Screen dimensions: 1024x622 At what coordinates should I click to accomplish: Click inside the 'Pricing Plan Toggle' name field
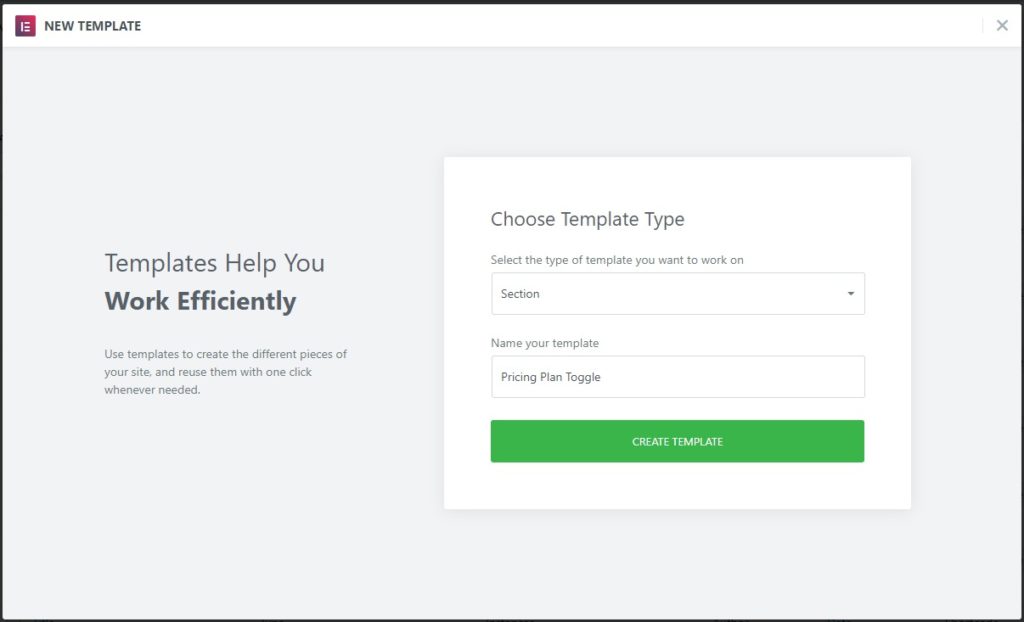tap(677, 377)
